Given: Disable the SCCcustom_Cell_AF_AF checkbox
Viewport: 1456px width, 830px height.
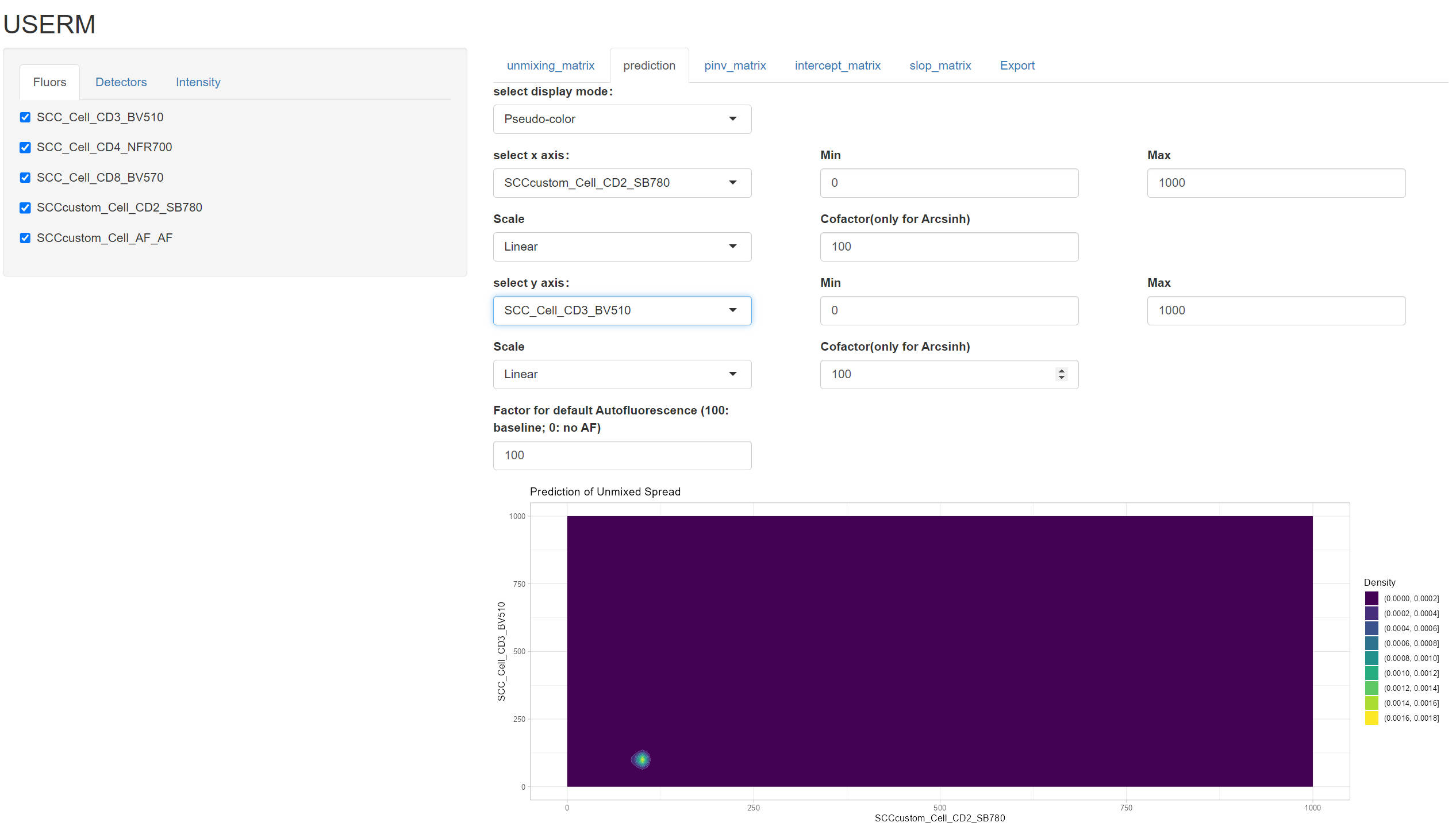Looking at the screenshot, I should [x=25, y=238].
